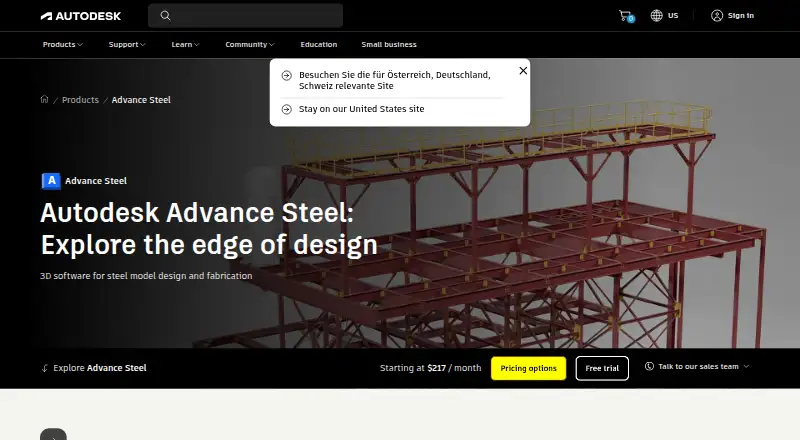Click arrow icon beside German site option
Viewport: 800px width, 440px height.
coord(287,76)
